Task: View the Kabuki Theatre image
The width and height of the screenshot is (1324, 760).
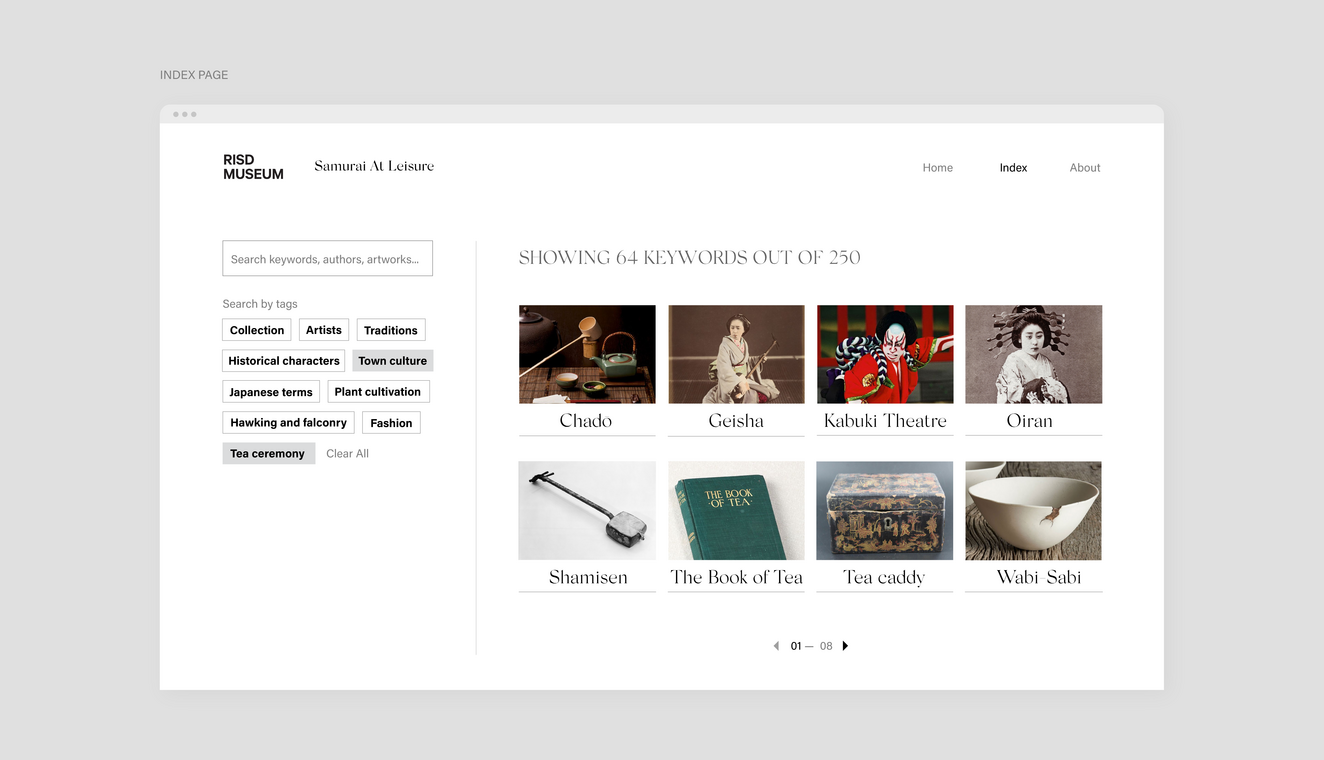Action: tap(885, 354)
